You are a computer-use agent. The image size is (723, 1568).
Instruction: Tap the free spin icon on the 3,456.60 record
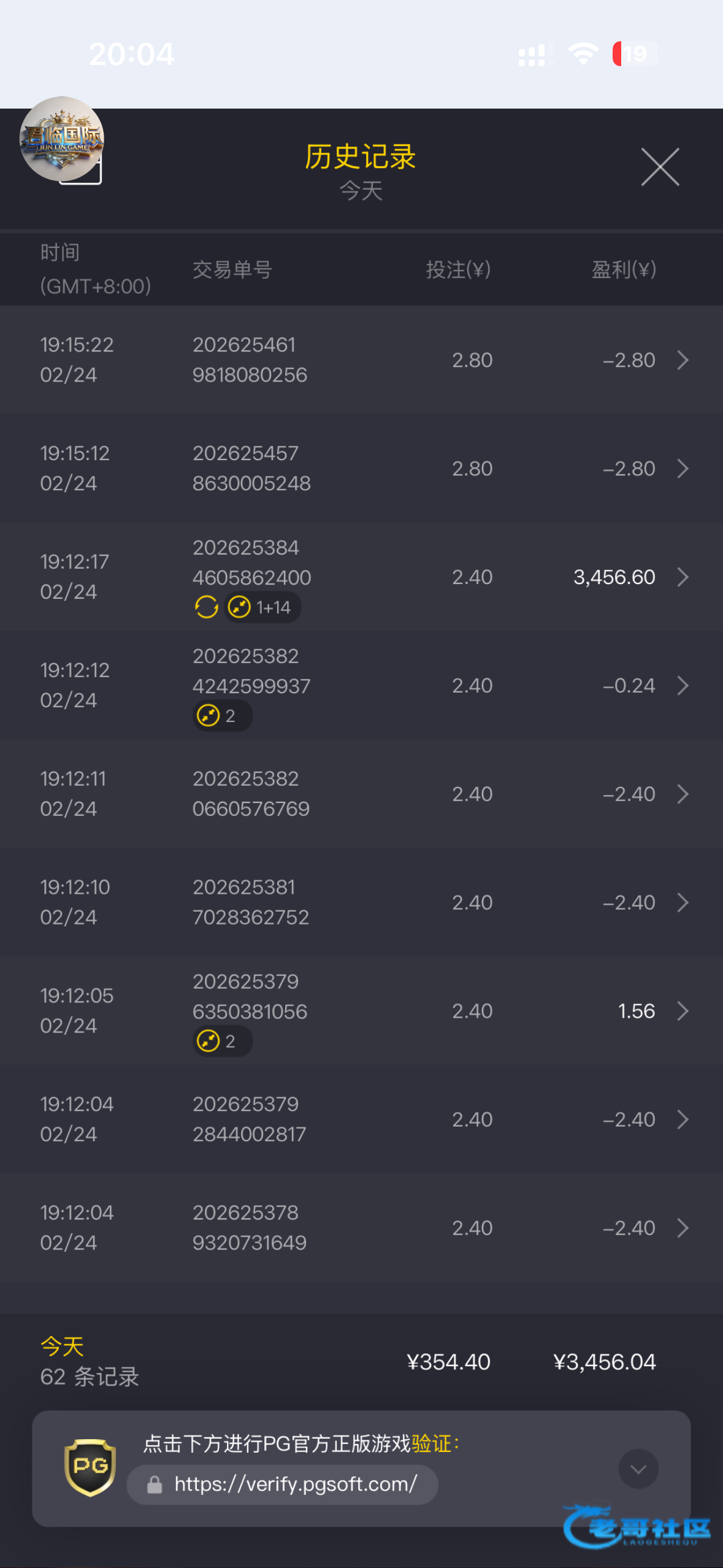[207, 607]
